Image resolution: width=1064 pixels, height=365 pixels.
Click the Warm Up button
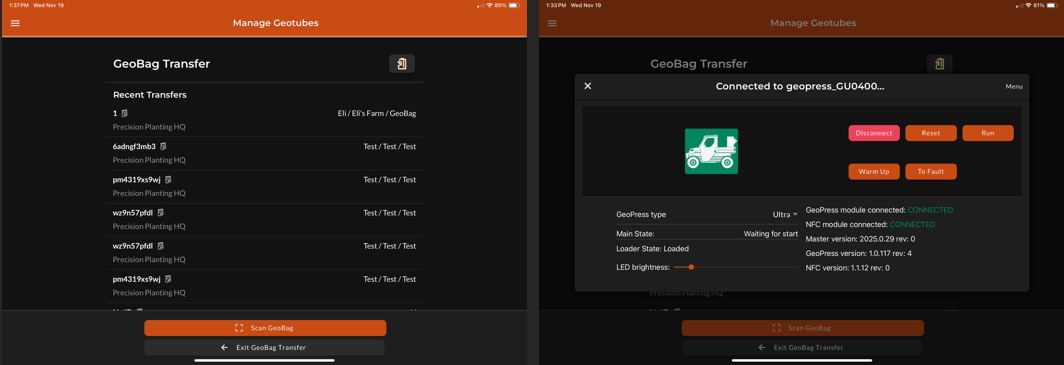click(x=874, y=172)
